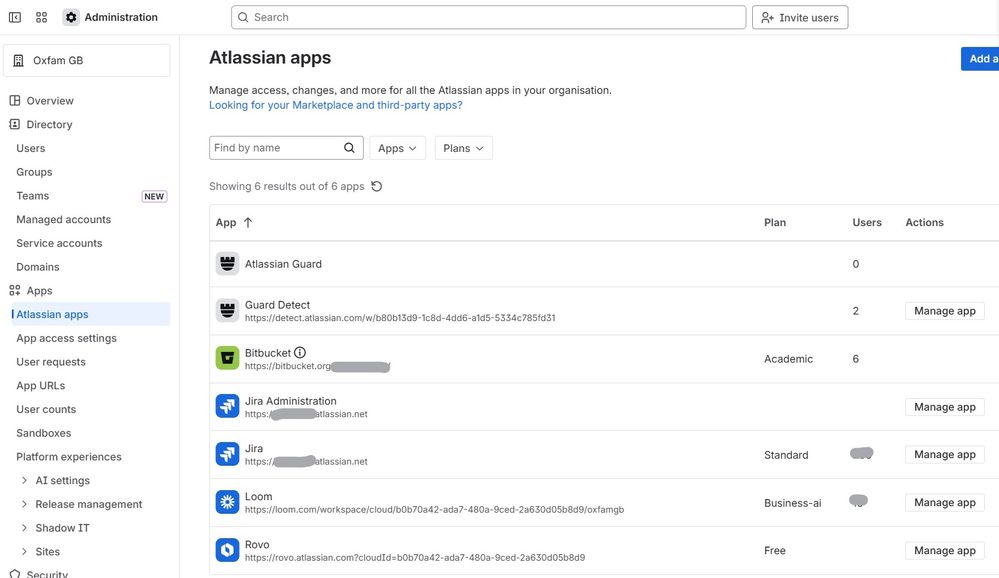Image resolution: width=999 pixels, height=578 pixels.
Task: Open Managed accounts
Action: point(64,219)
